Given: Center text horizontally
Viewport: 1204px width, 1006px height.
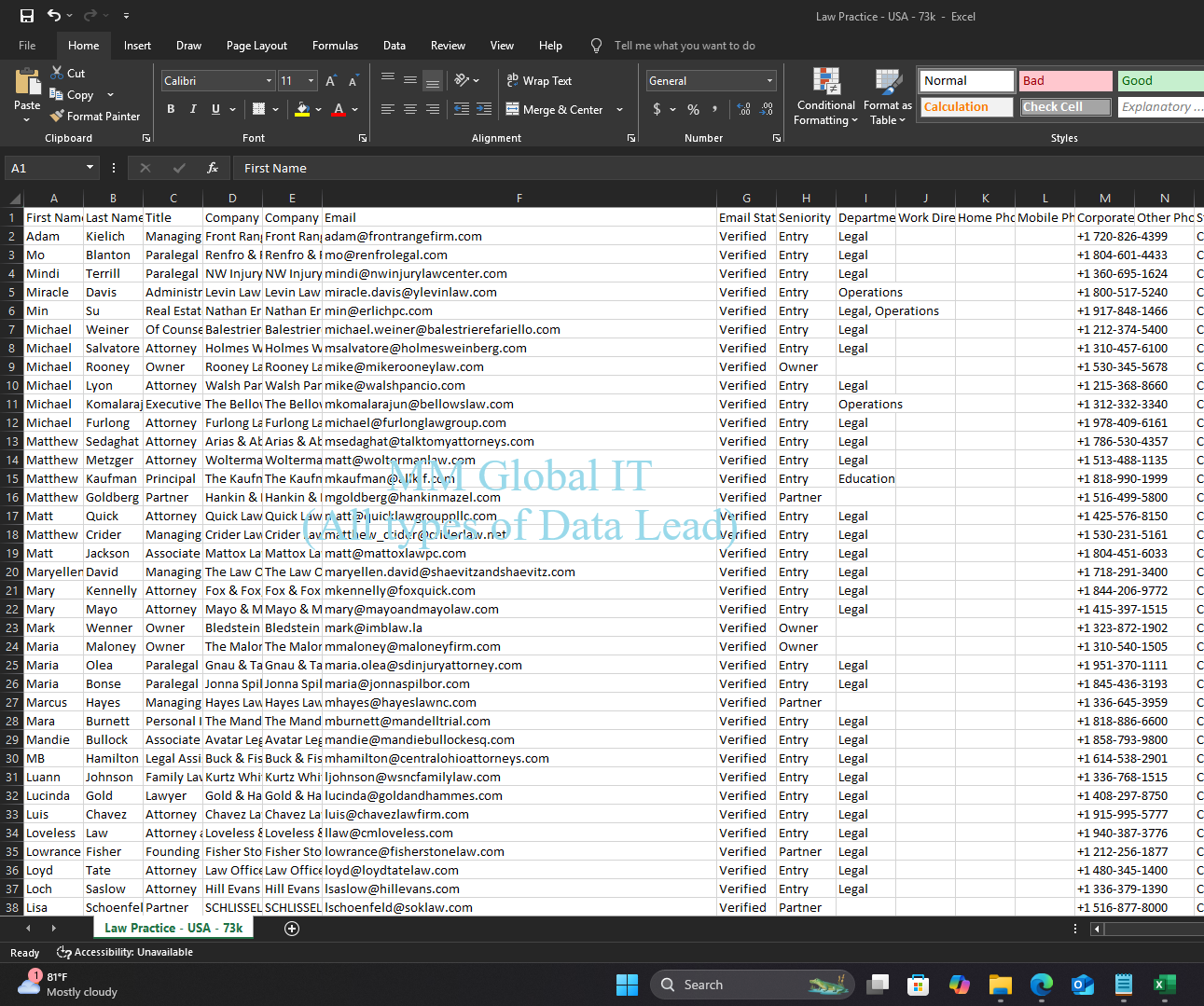Looking at the screenshot, I should point(410,109).
